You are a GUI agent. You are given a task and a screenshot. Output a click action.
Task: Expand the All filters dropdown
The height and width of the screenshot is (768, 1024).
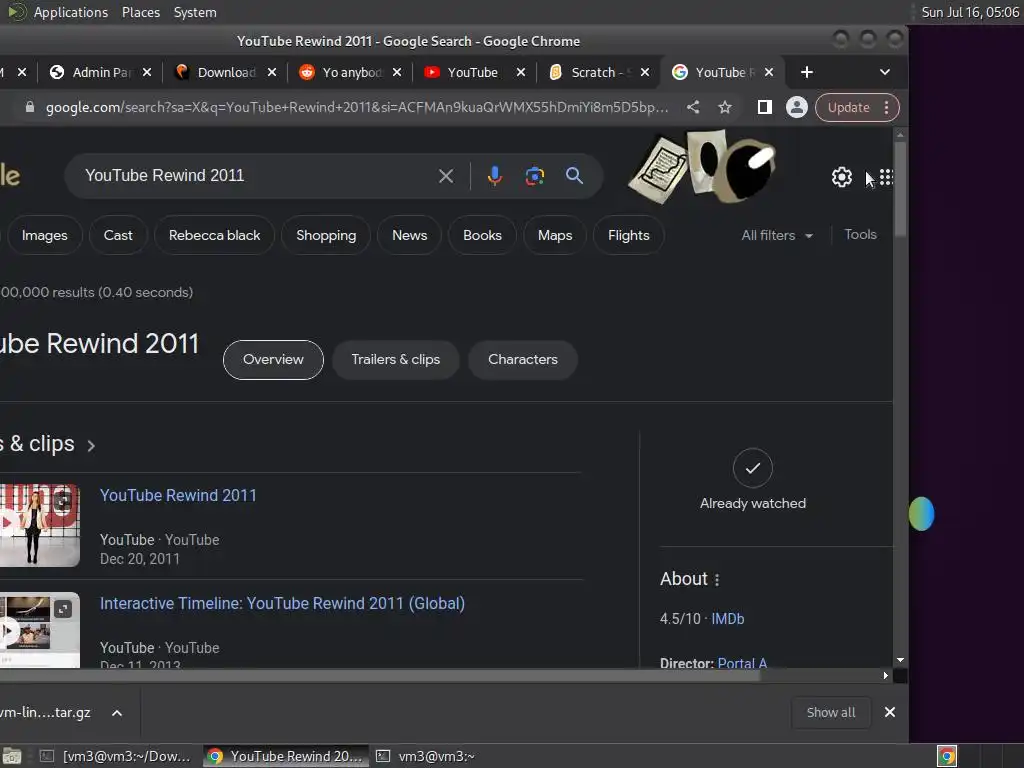(776, 236)
